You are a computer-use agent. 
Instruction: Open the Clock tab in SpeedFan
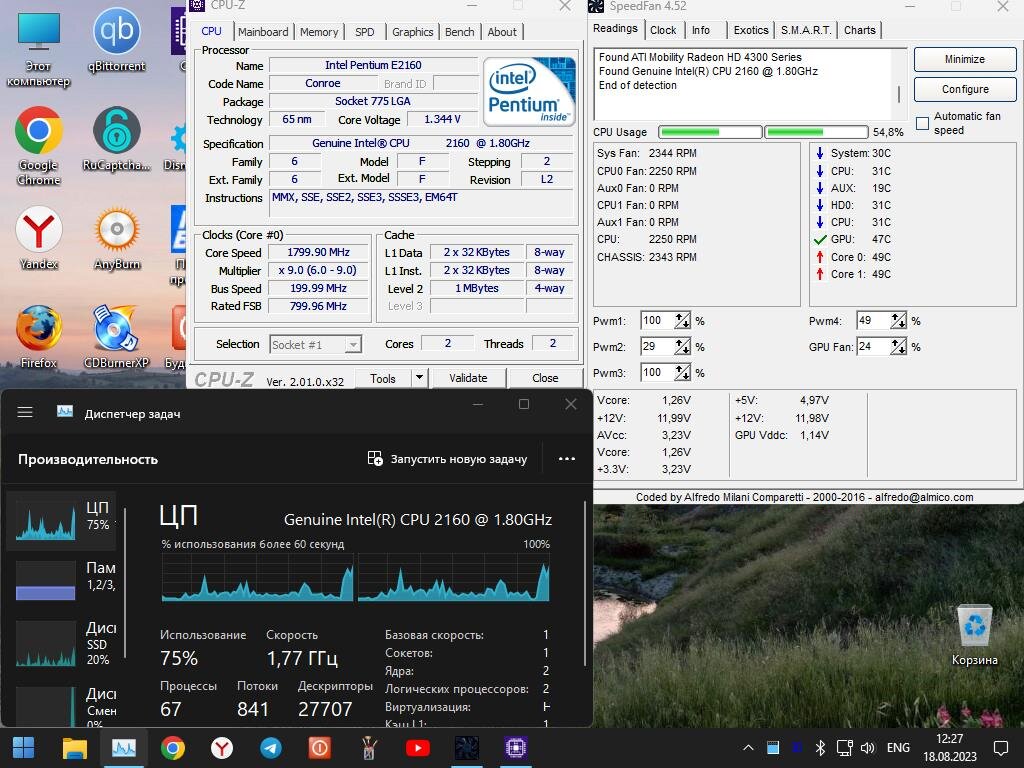[663, 30]
